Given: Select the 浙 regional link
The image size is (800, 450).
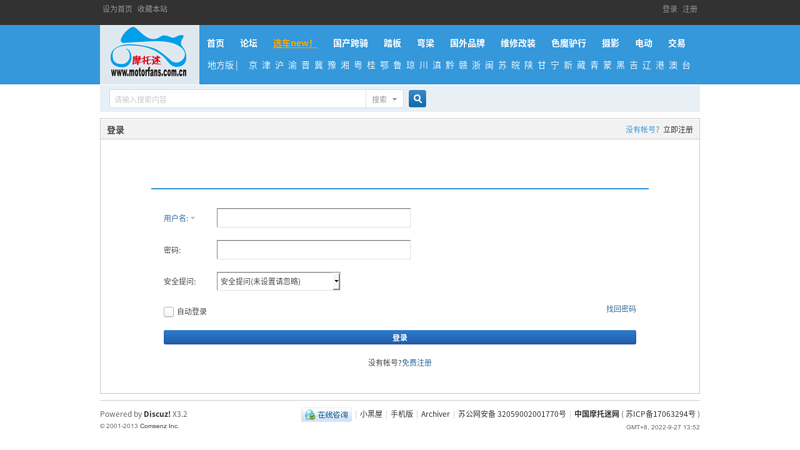Looking at the screenshot, I should pyautogui.click(x=476, y=65).
